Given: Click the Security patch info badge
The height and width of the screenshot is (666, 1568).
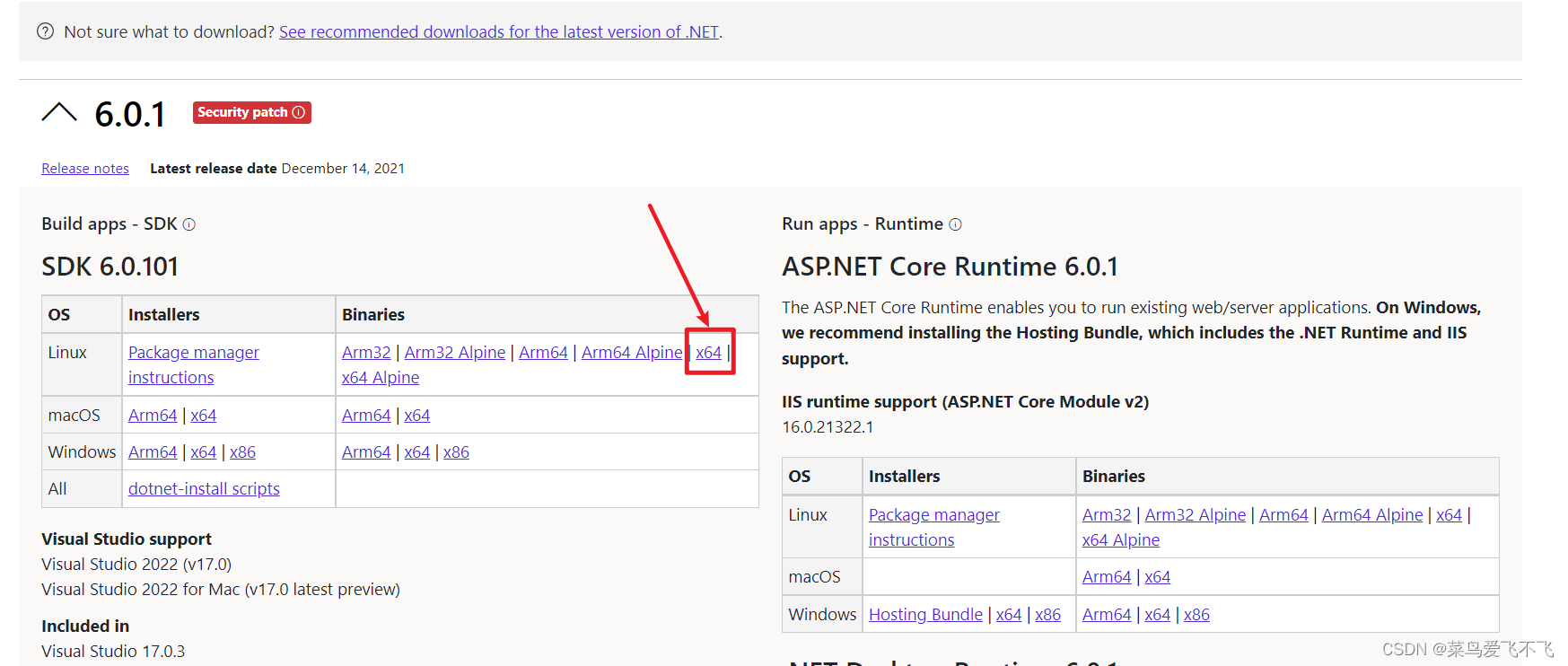Looking at the screenshot, I should coord(251,112).
